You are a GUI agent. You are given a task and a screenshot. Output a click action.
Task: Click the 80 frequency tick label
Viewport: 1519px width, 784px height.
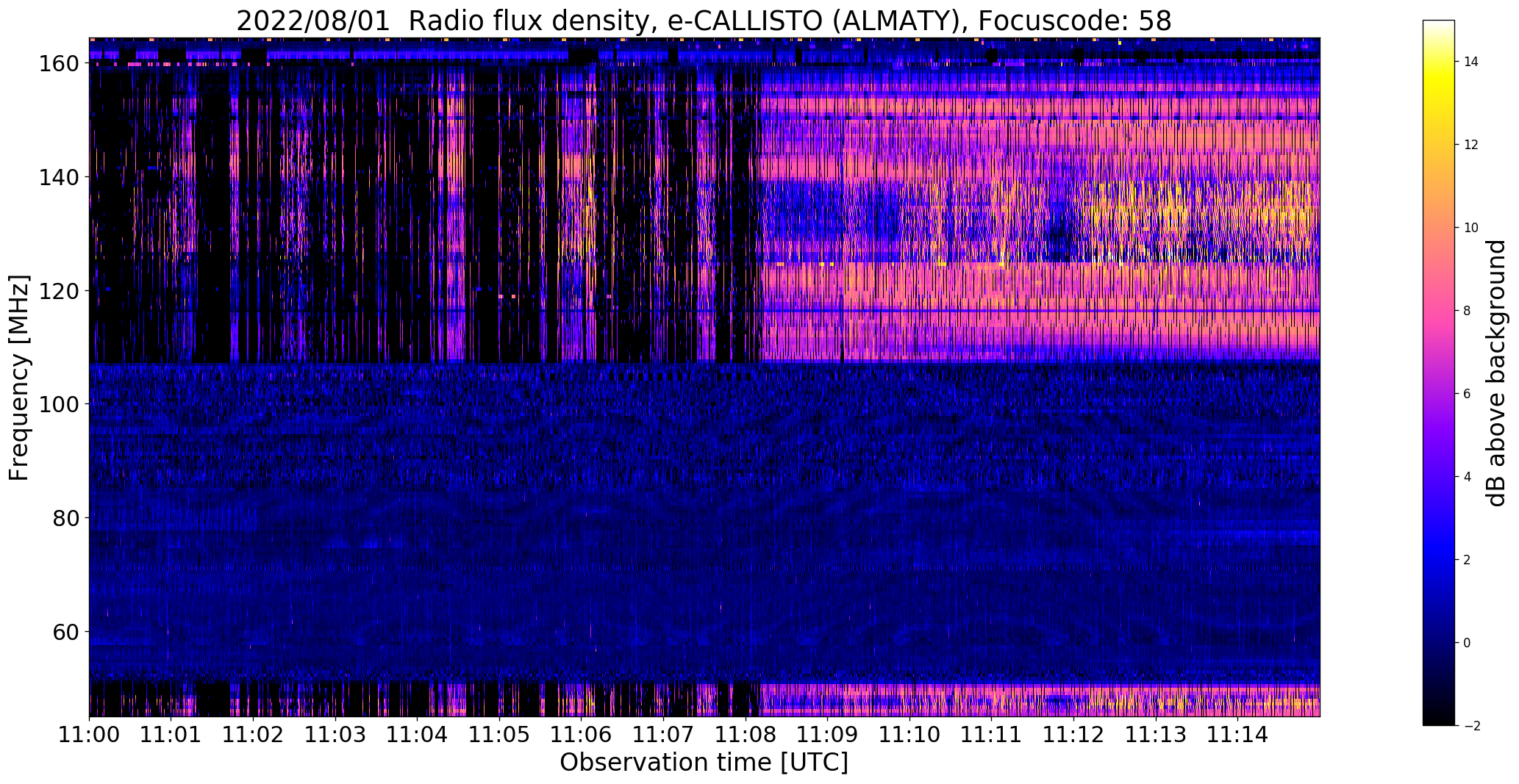click(67, 518)
